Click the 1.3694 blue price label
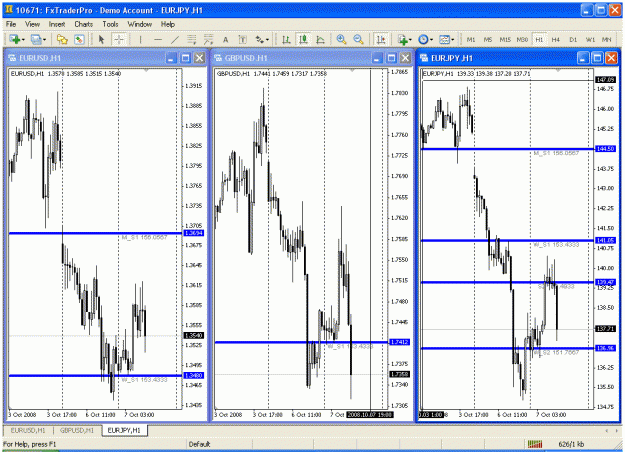Screen dimensions: 625x452 point(194,233)
